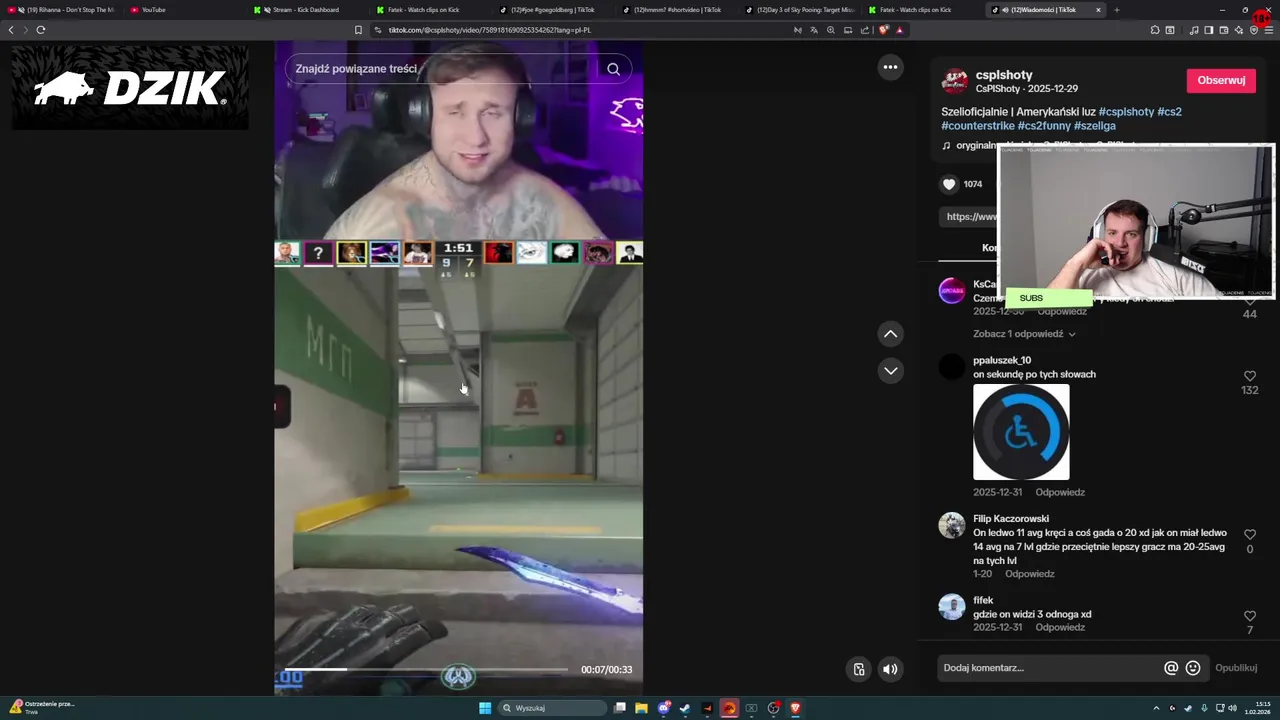Open Brave Shields lion icon
This screenshot has width=1280, height=720.
[x=883, y=30]
